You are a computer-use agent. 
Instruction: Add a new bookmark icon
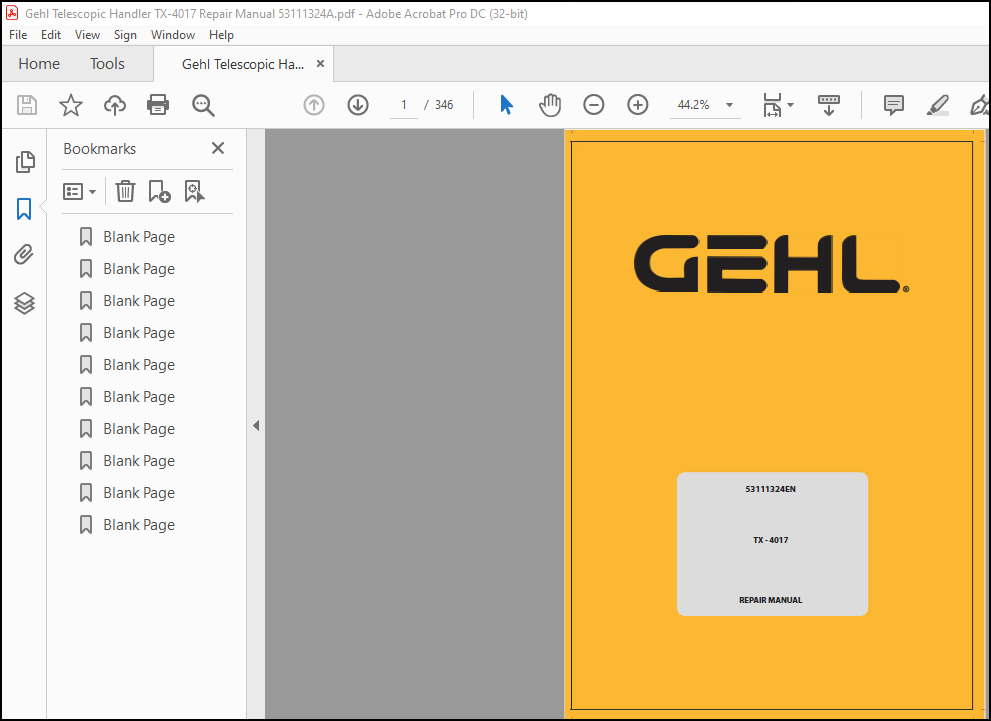coord(159,191)
